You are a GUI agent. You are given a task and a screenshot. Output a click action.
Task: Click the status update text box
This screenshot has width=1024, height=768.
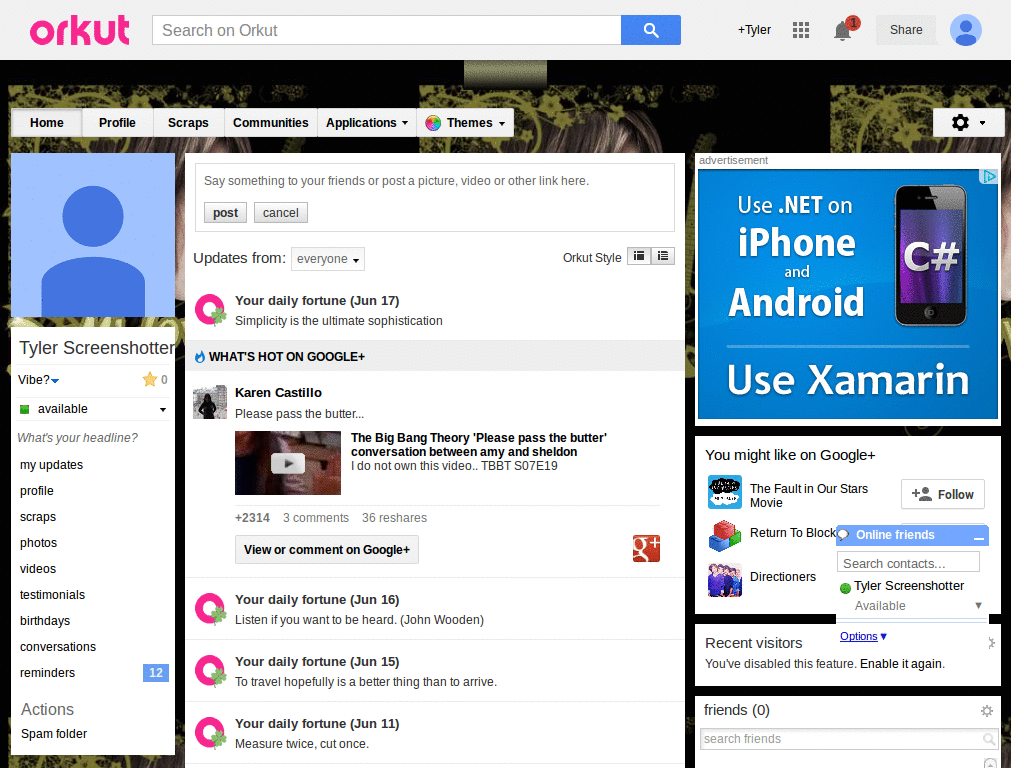[434, 181]
